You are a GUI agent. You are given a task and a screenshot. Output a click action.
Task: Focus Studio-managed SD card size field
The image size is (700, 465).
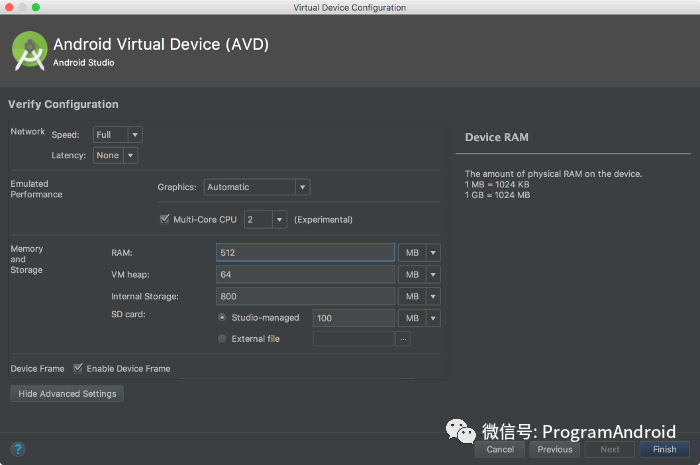tap(354, 318)
